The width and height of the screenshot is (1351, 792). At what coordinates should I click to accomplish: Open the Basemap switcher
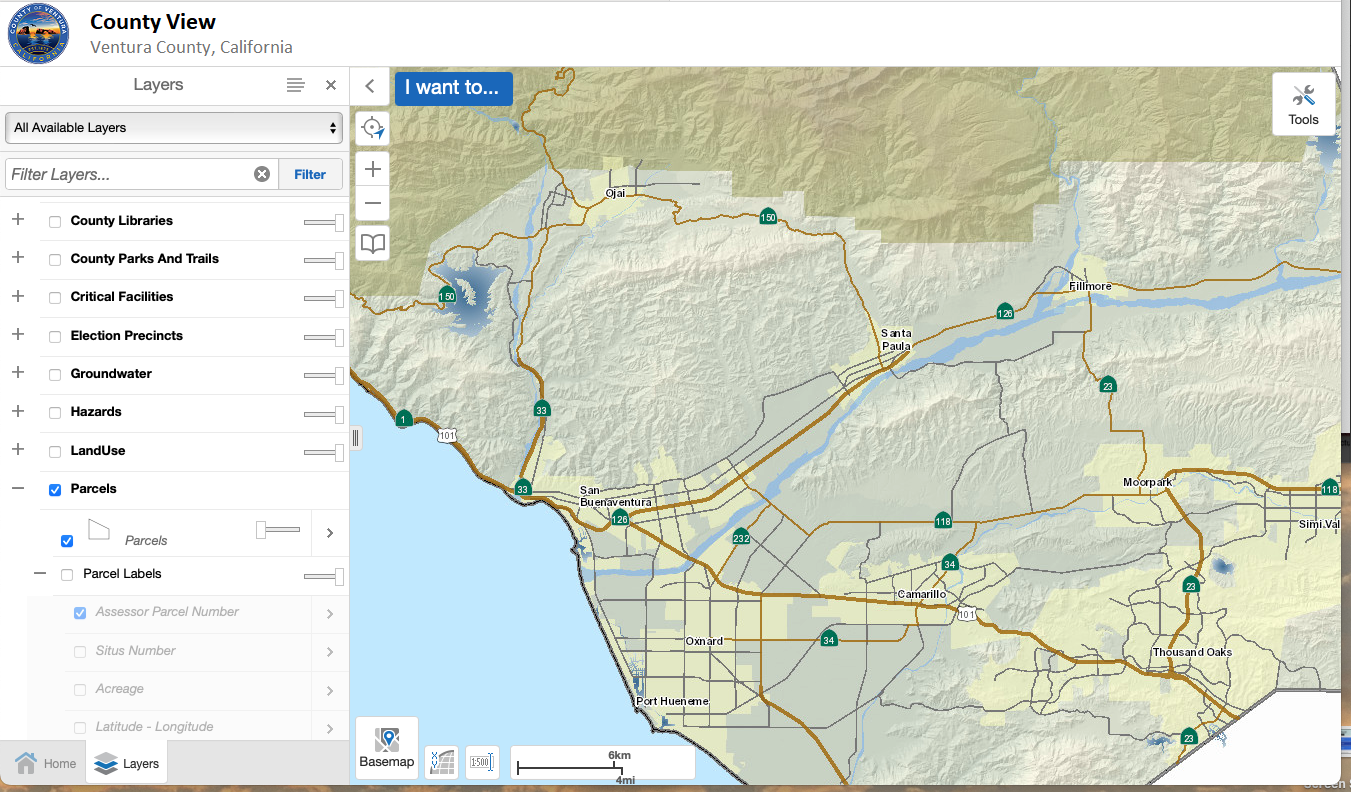(386, 748)
